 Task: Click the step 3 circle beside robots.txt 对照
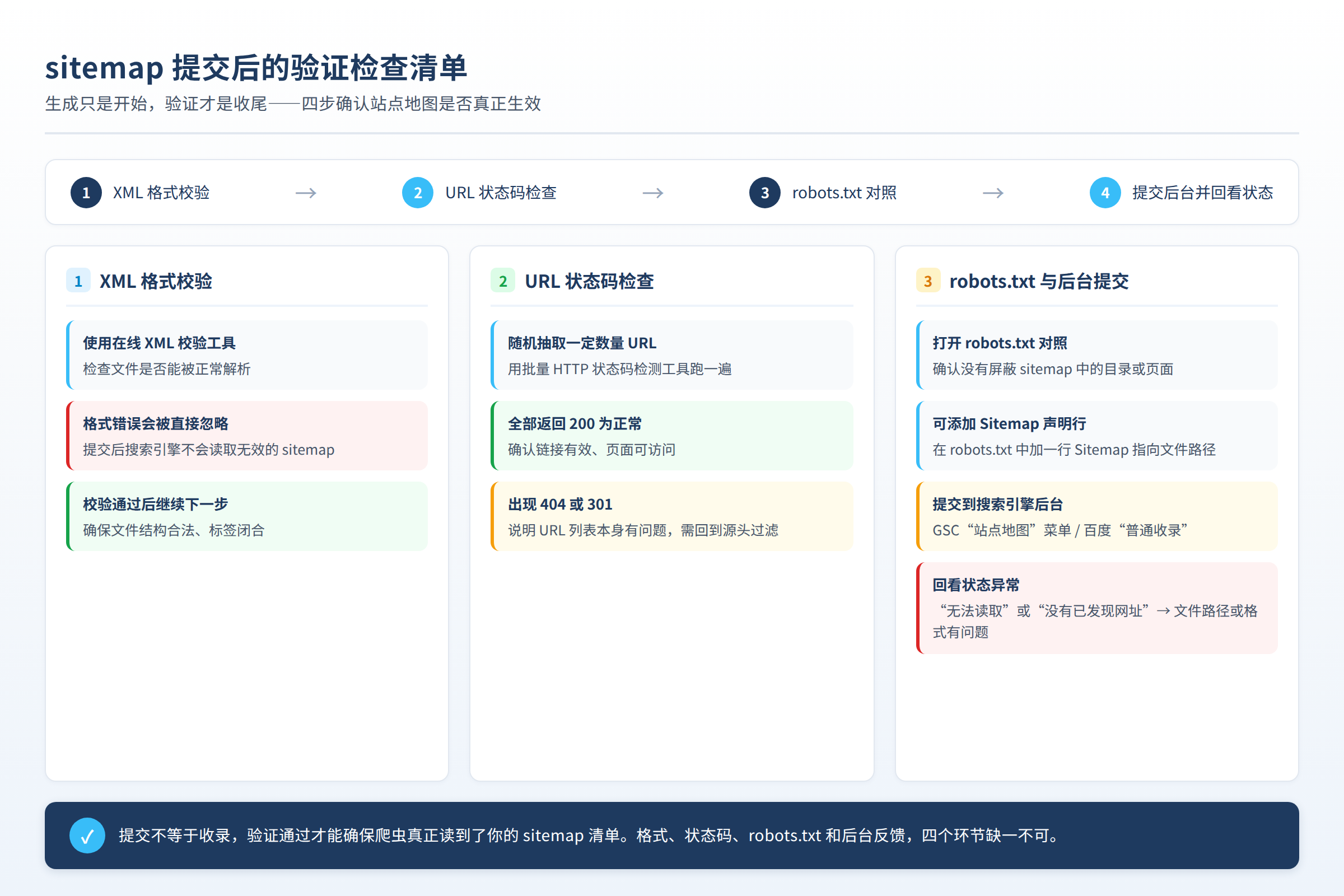click(x=764, y=193)
